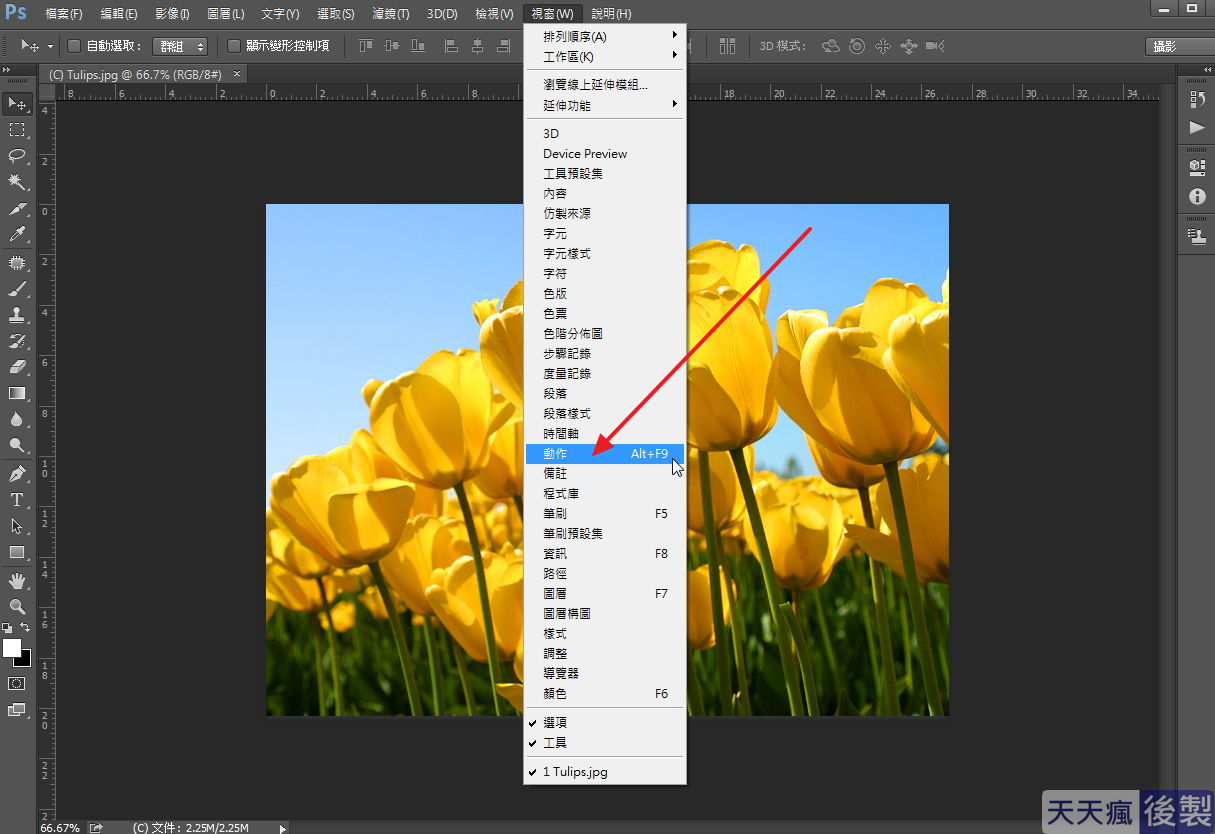Image resolution: width=1215 pixels, height=834 pixels.
Task: Open the Move tool preset picker arrow
Action: (x=50, y=47)
